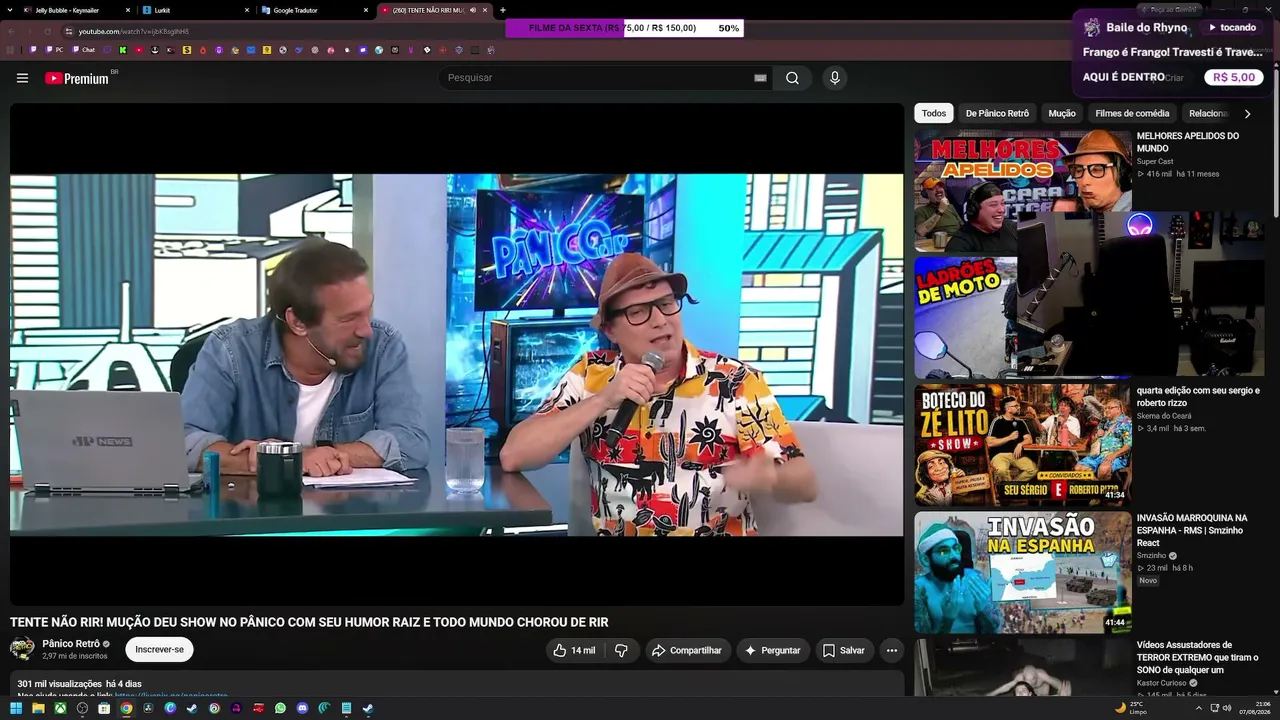This screenshot has width=1280, height=720.
Task: Open the tab search dropdown arrow
Action: (9, 10)
